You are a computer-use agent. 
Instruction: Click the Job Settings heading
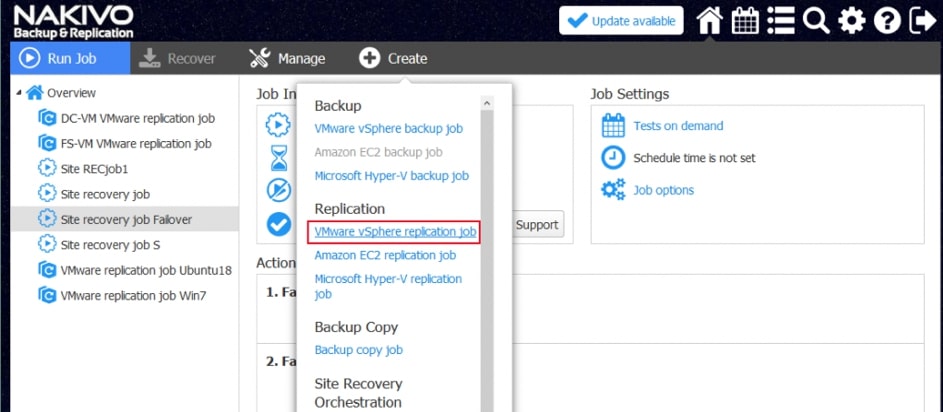[629, 94]
